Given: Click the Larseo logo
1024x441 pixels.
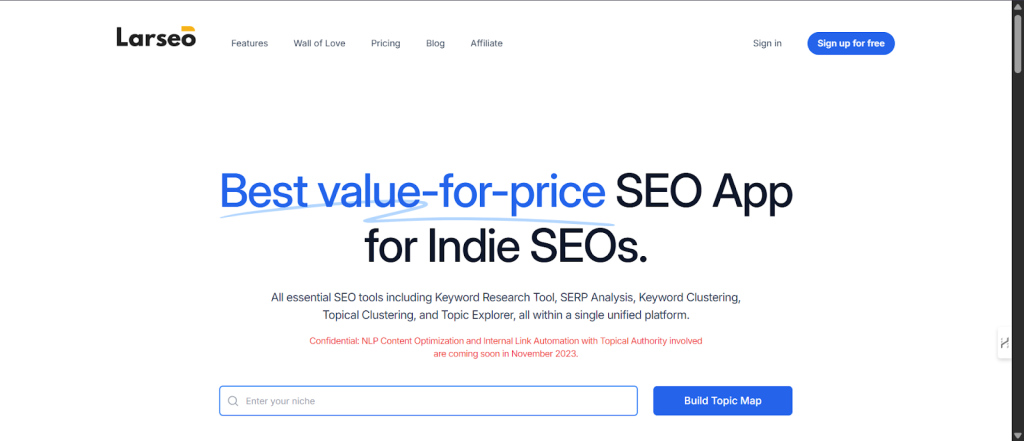Looking at the screenshot, I should click(155, 38).
